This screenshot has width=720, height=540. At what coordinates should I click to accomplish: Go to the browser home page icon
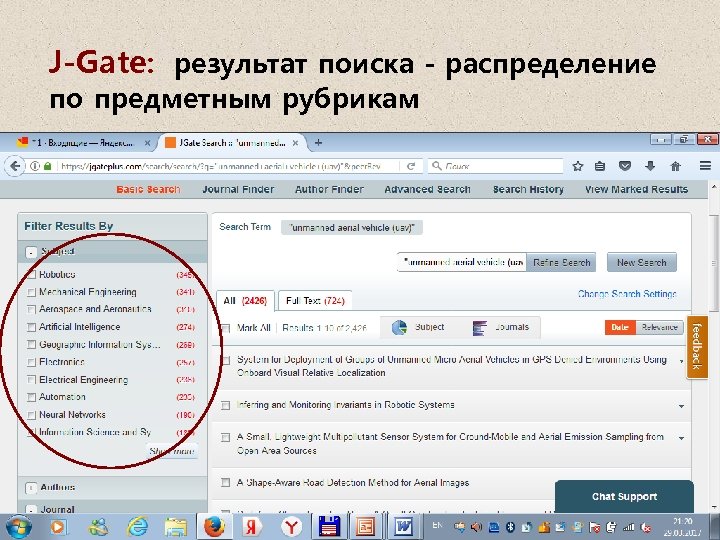coord(675,166)
